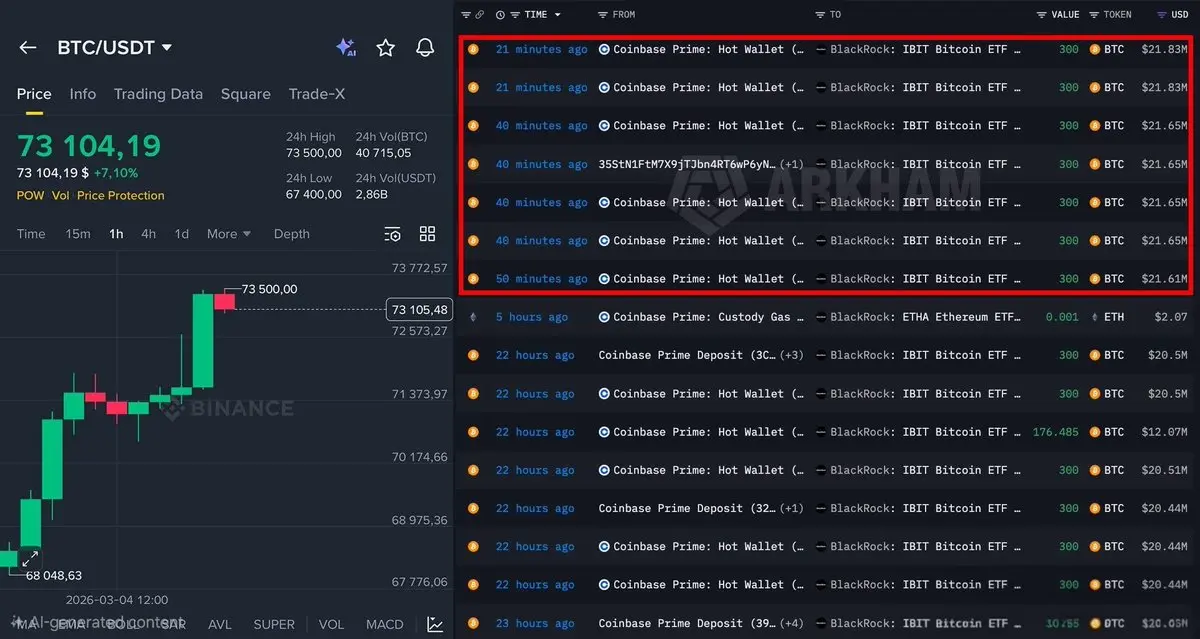The image size is (1200, 639).
Task: Expand the More intervals dropdown
Action: (229, 234)
